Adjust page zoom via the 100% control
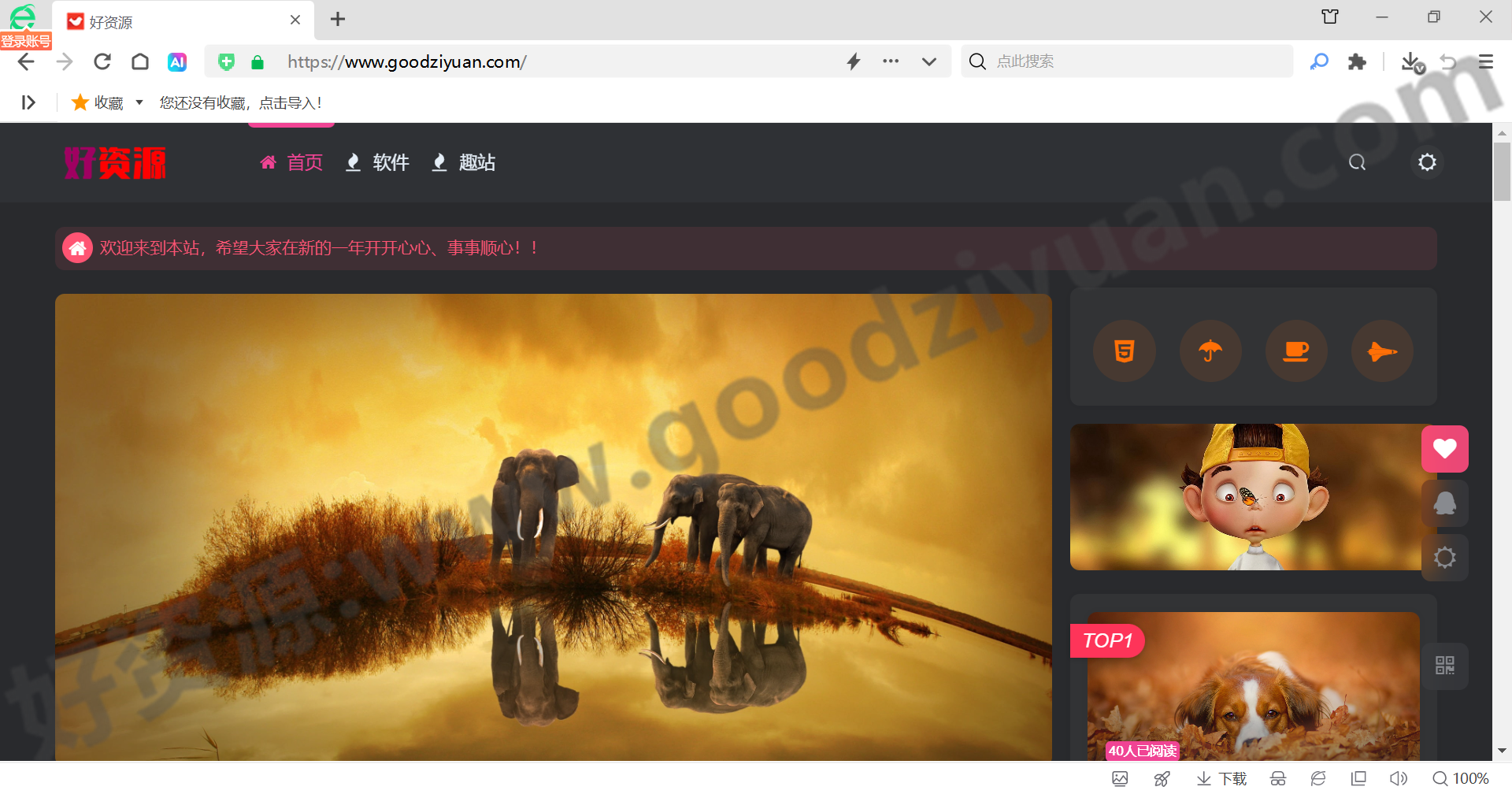 (1462, 778)
